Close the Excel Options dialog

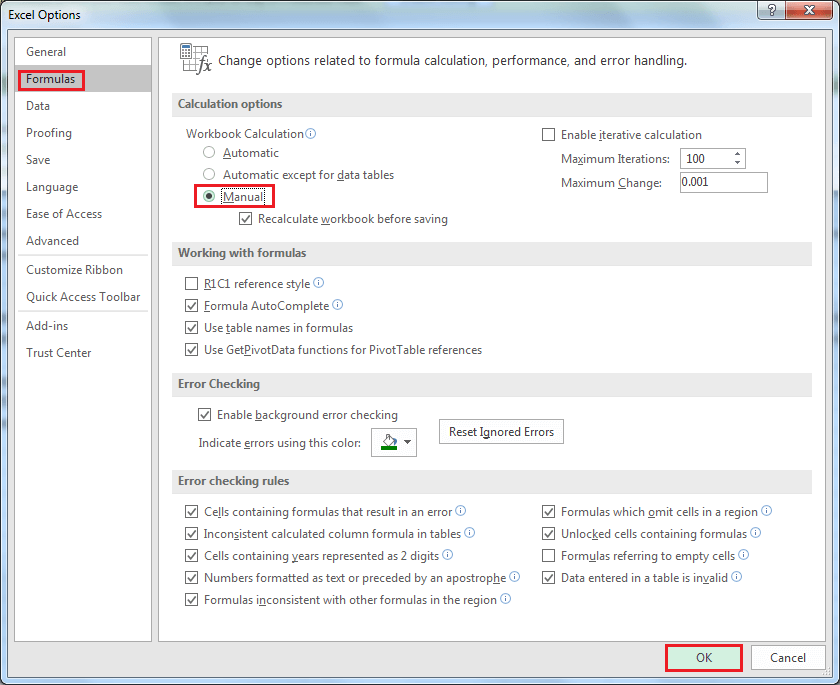tap(809, 10)
